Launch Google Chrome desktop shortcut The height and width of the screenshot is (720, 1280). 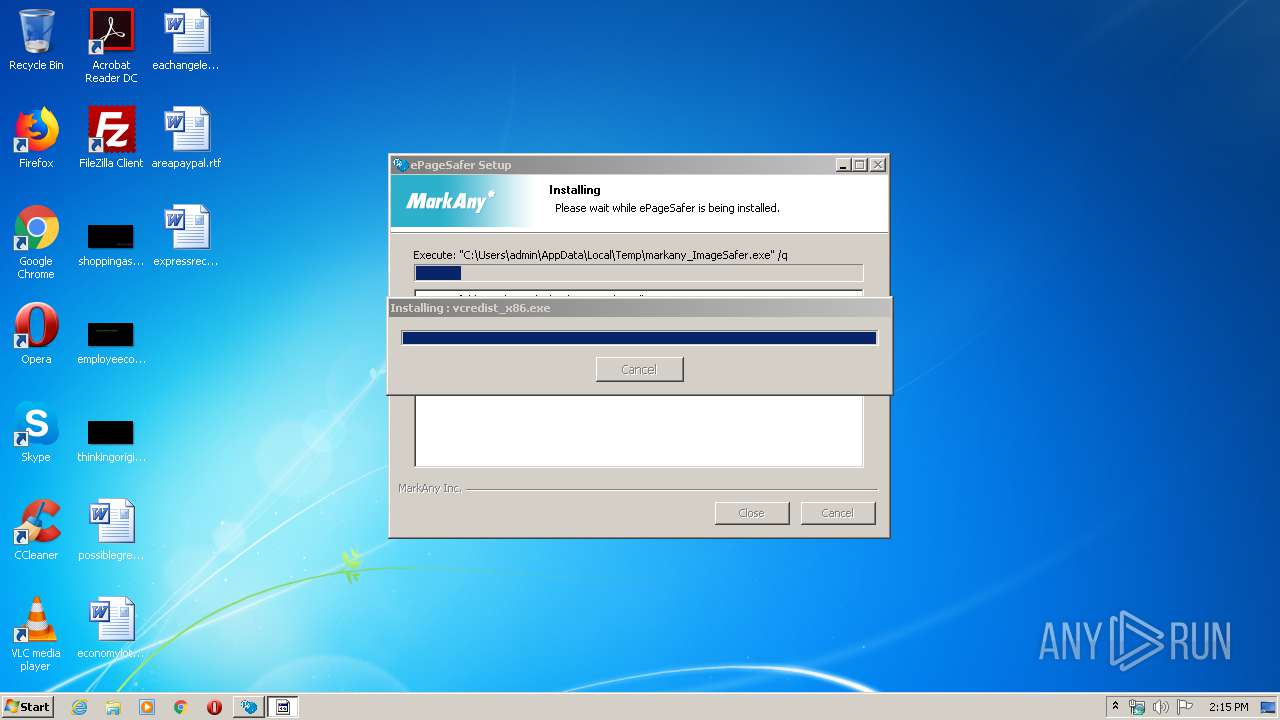(x=36, y=242)
